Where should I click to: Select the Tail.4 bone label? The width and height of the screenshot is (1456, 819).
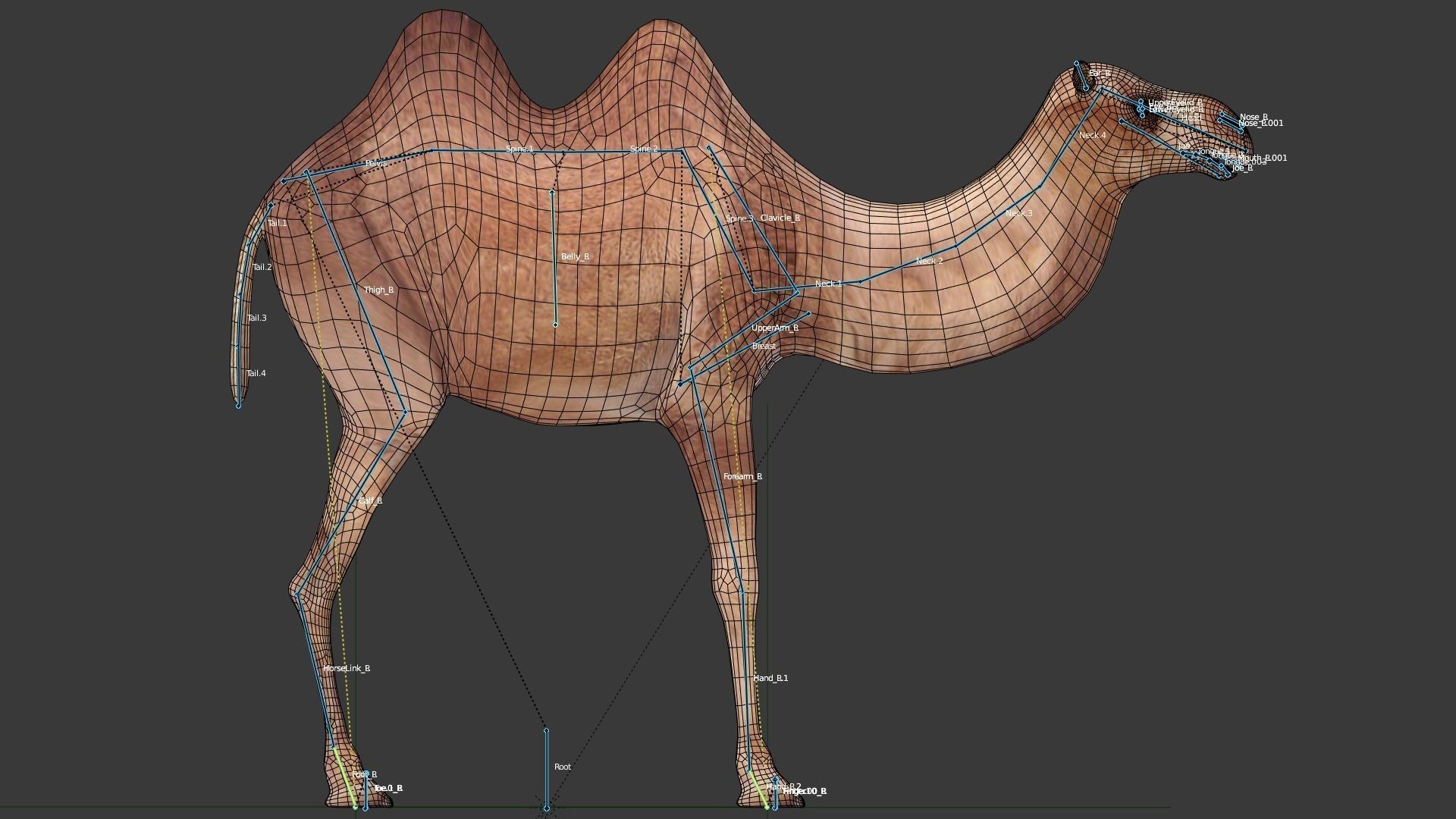(256, 374)
